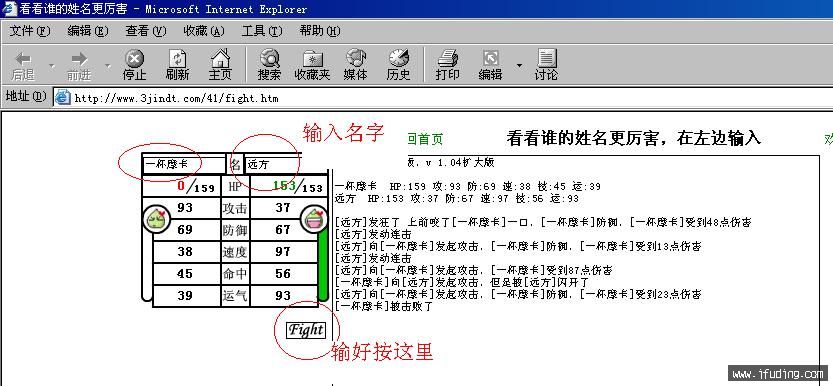Expand the Back button history dropdown arrow
833x386 pixels.
pos(52,66)
